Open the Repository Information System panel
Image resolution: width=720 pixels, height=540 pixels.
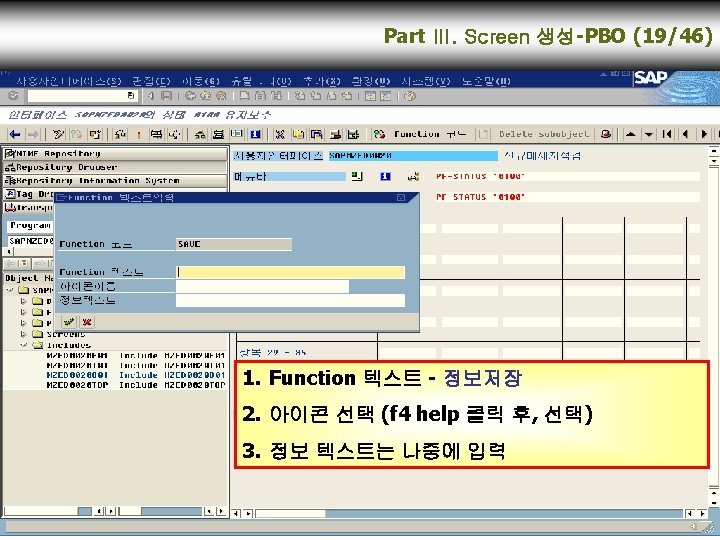coord(115,180)
